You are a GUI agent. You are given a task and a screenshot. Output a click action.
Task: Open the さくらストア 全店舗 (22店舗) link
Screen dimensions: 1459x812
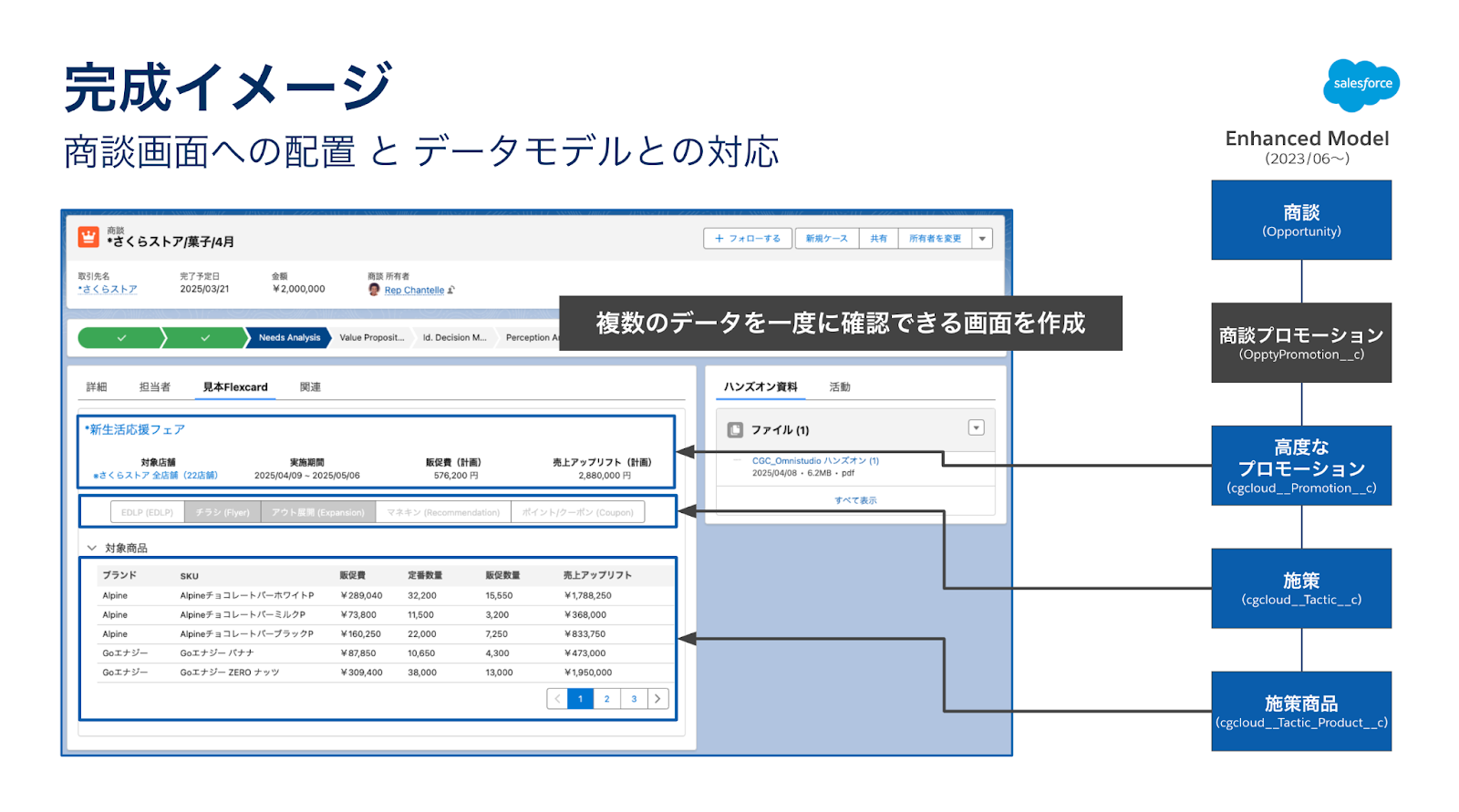pos(155,476)
